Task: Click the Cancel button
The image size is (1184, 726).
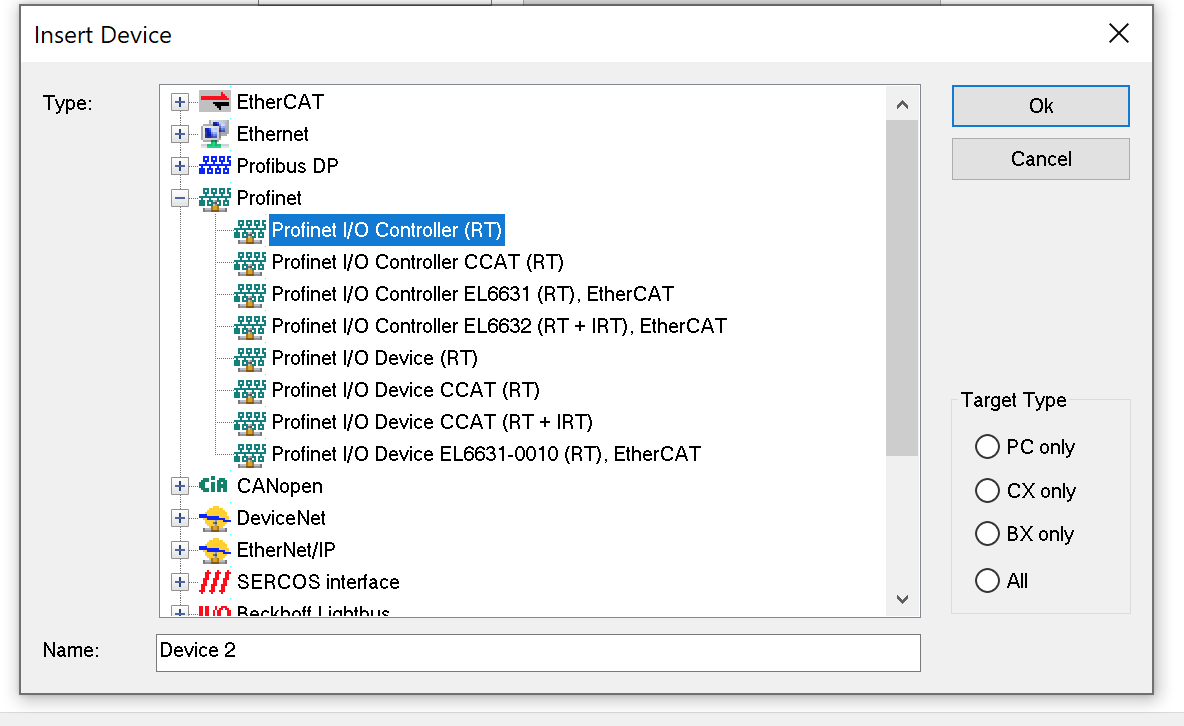Action: tap(1041, 159)
